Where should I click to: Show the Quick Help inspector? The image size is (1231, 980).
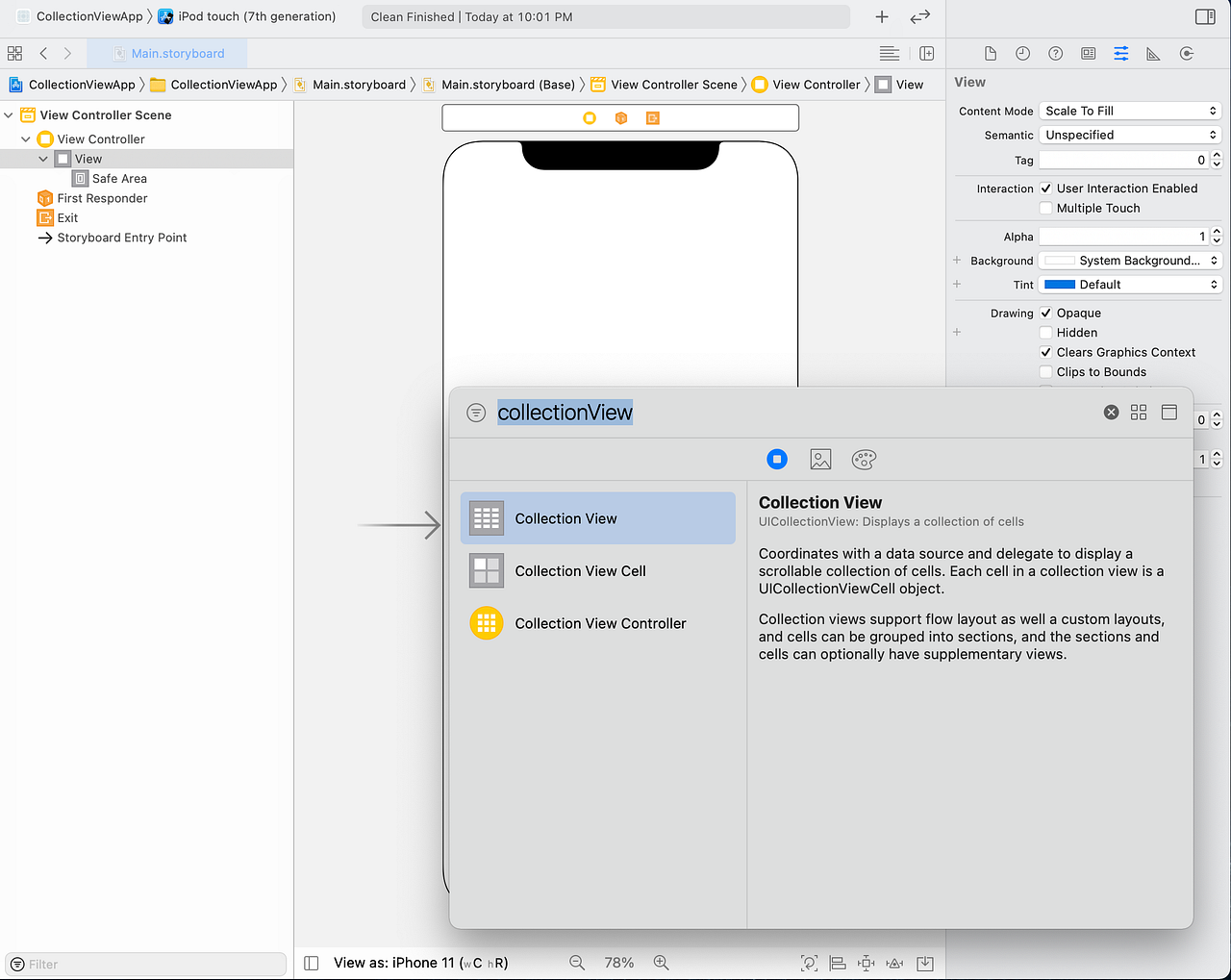click(x=1055, y=53)
